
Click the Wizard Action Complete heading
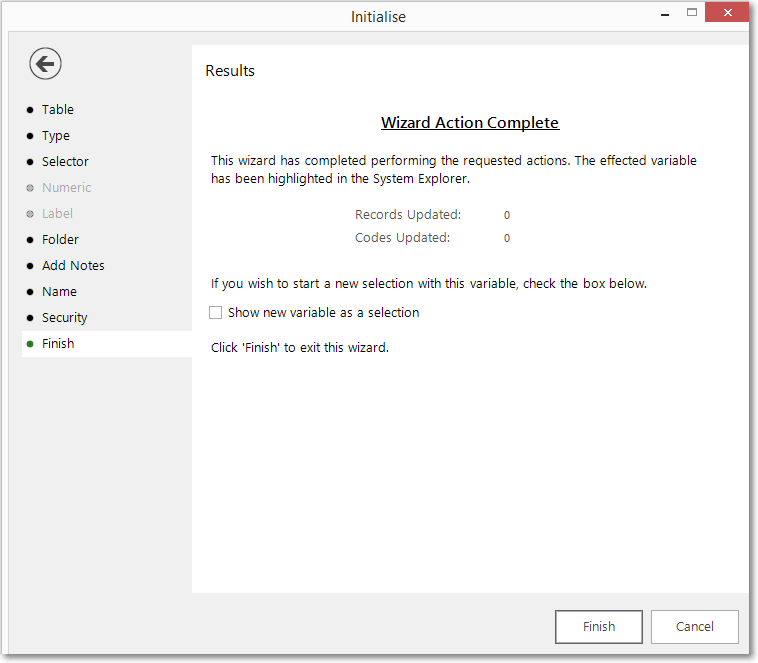470,123
